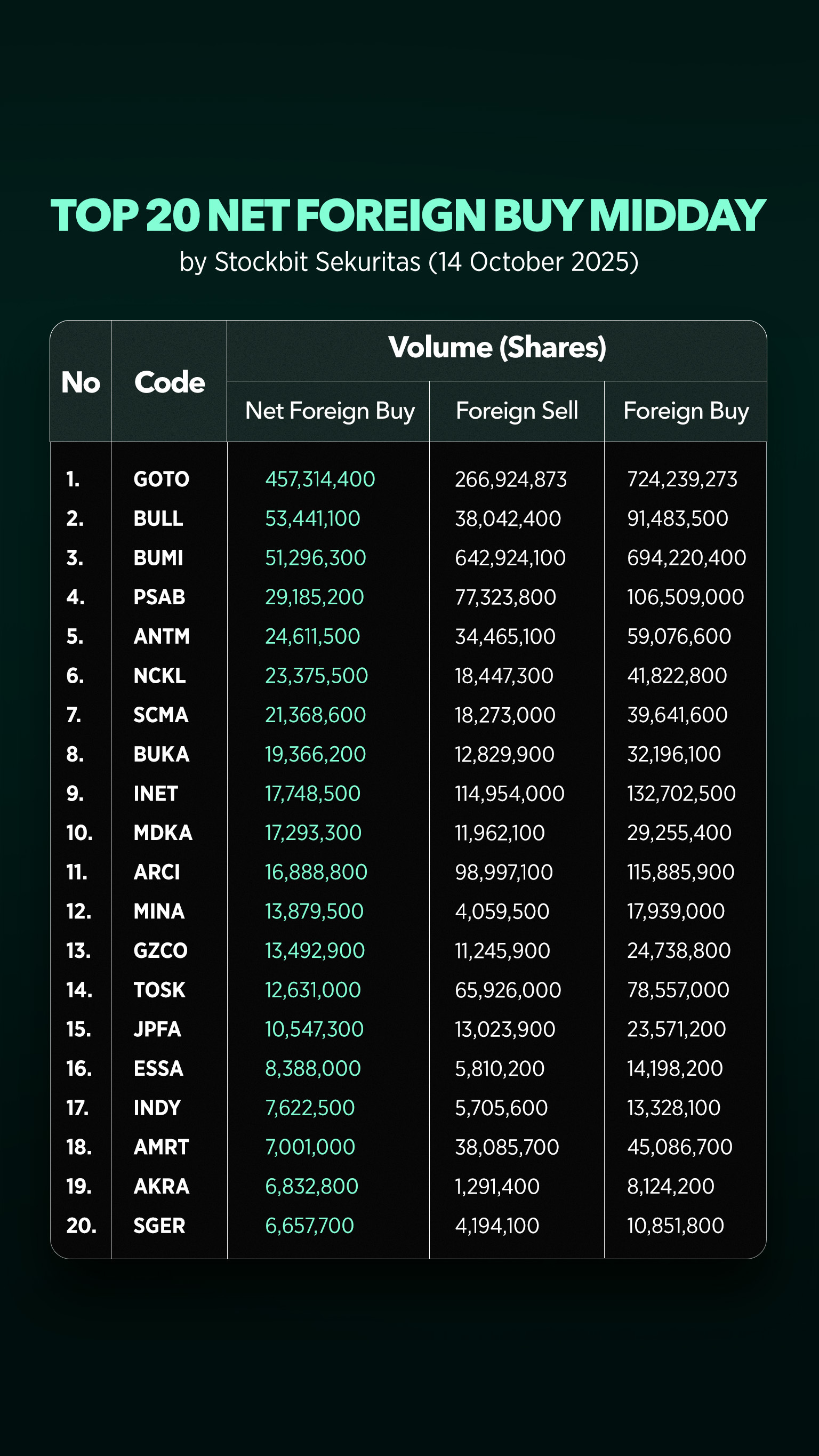Image resolution: width=819 pixels, height=1456 pixels.
Task: Click the TOP 20 NET FOREIGN BUY MIDDAY title
Action: click(408, 215)
